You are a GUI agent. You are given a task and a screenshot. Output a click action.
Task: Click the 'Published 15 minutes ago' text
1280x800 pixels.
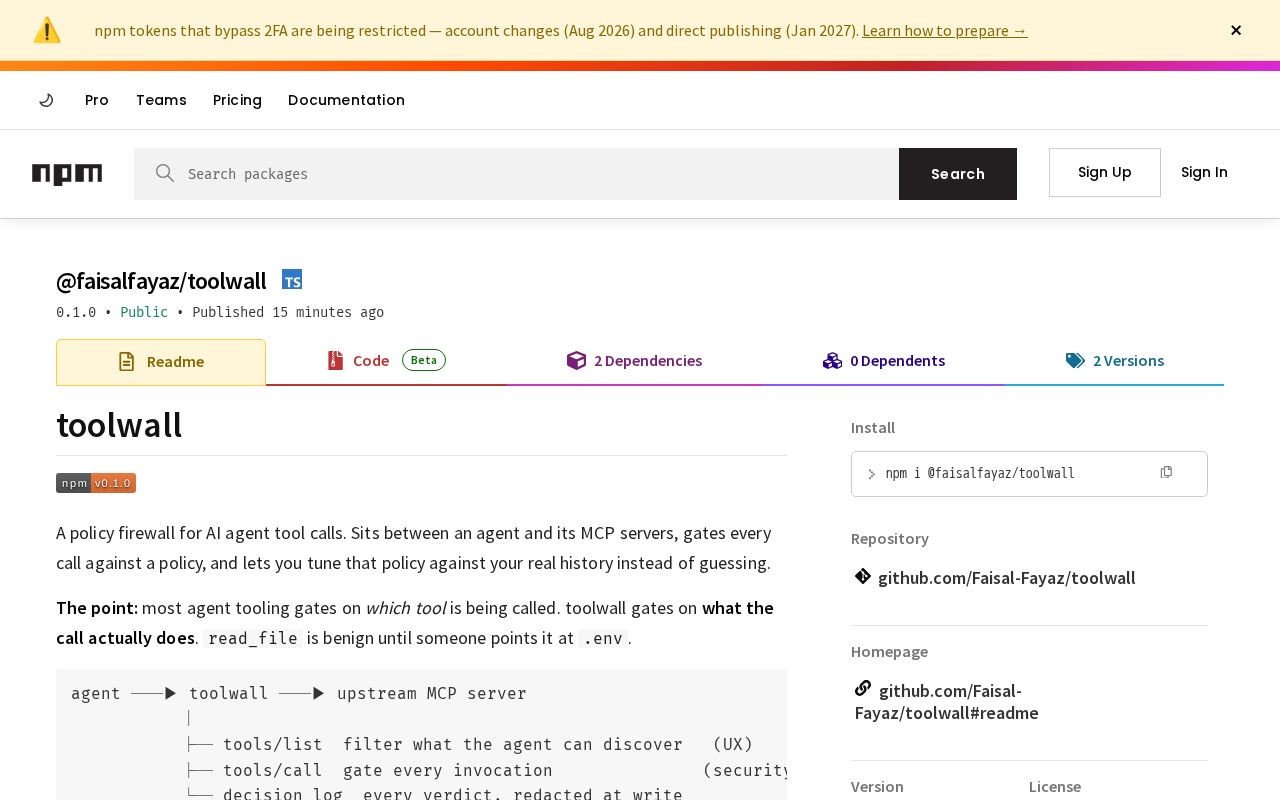[x=288, y=312]
